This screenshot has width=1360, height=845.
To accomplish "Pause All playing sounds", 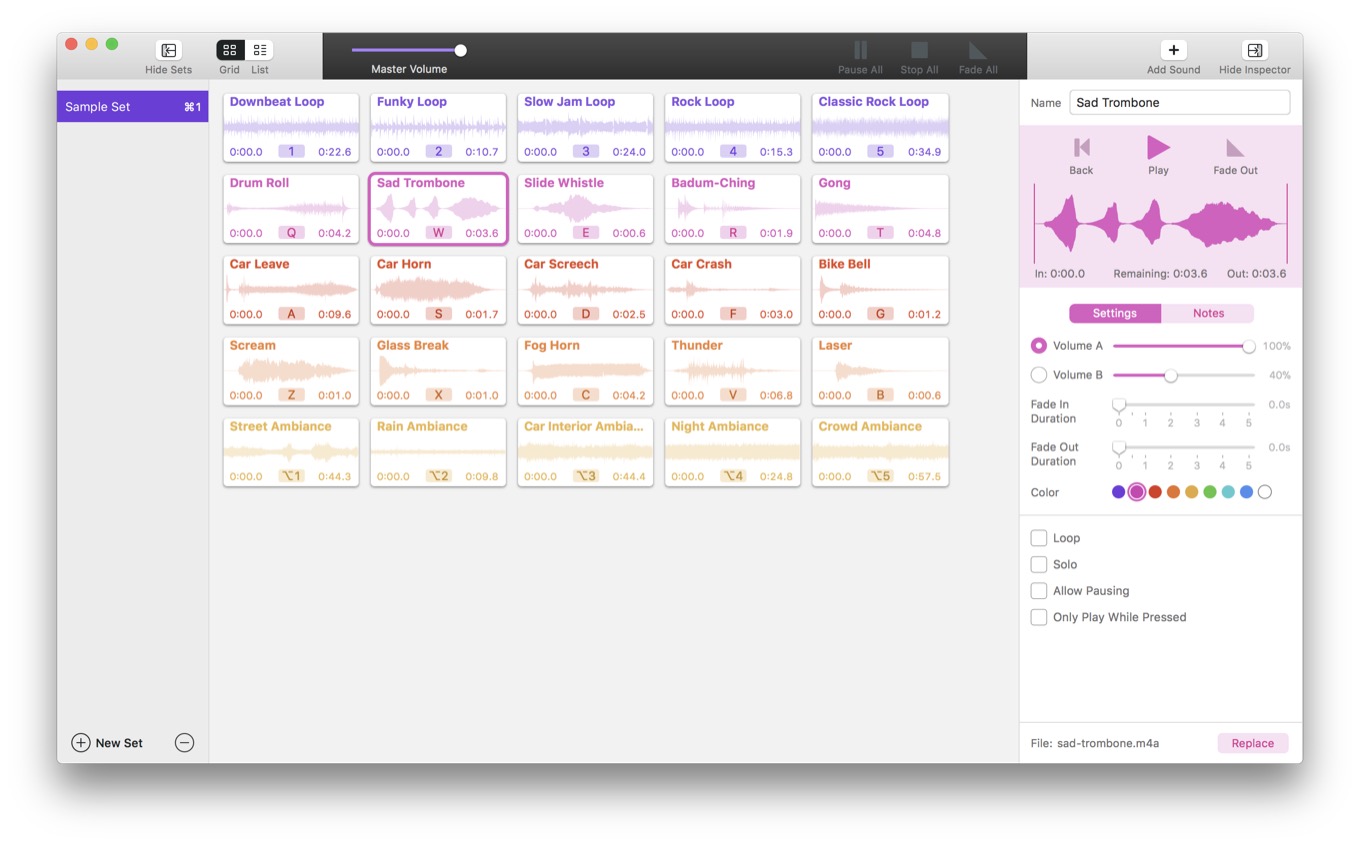I will click(x=860, y=52).
